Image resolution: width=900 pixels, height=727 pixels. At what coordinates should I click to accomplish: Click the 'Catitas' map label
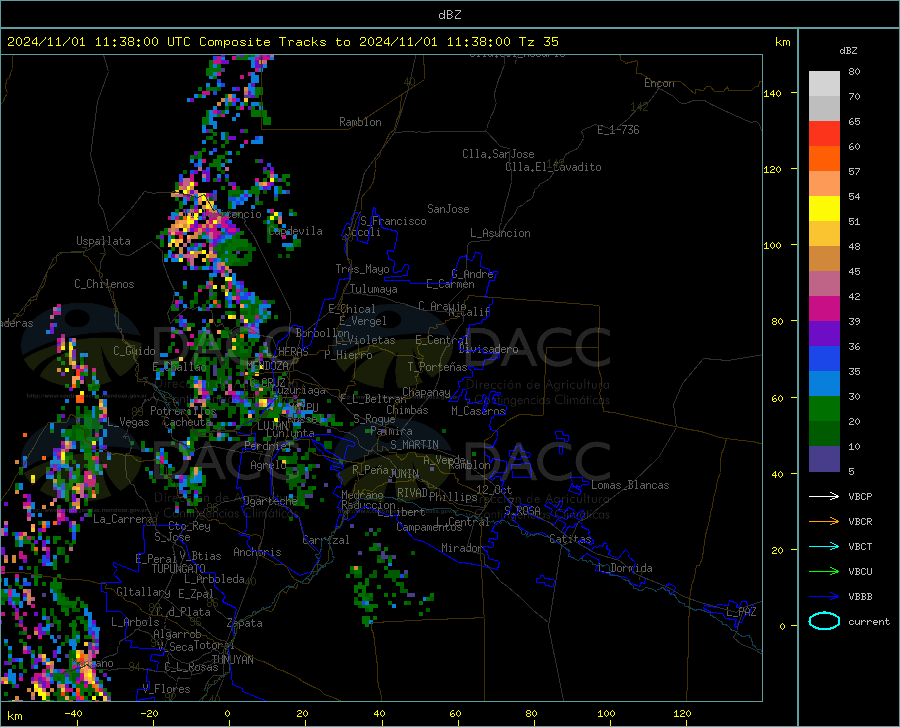(x=570, y=539)
